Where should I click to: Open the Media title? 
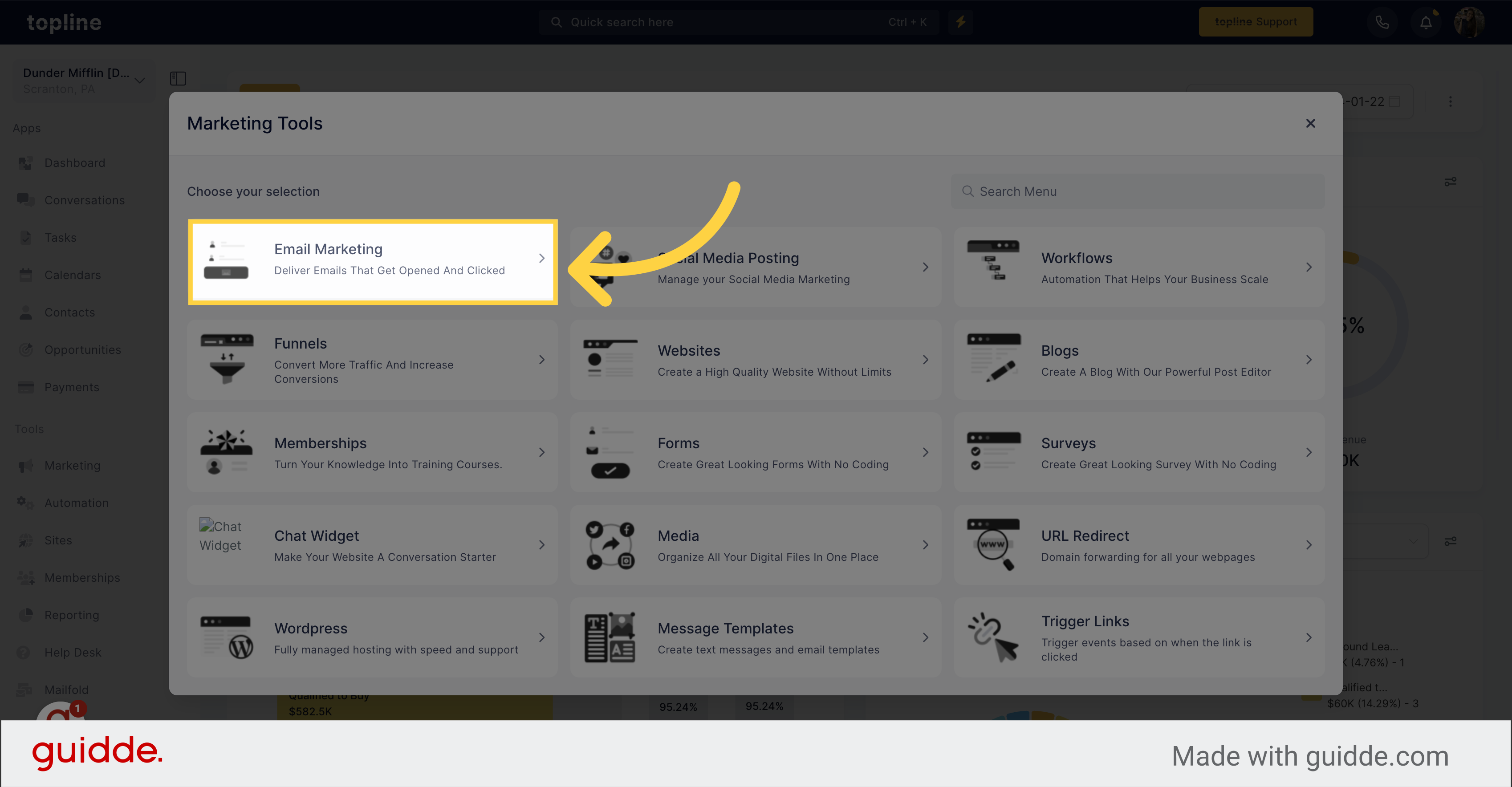678,536
